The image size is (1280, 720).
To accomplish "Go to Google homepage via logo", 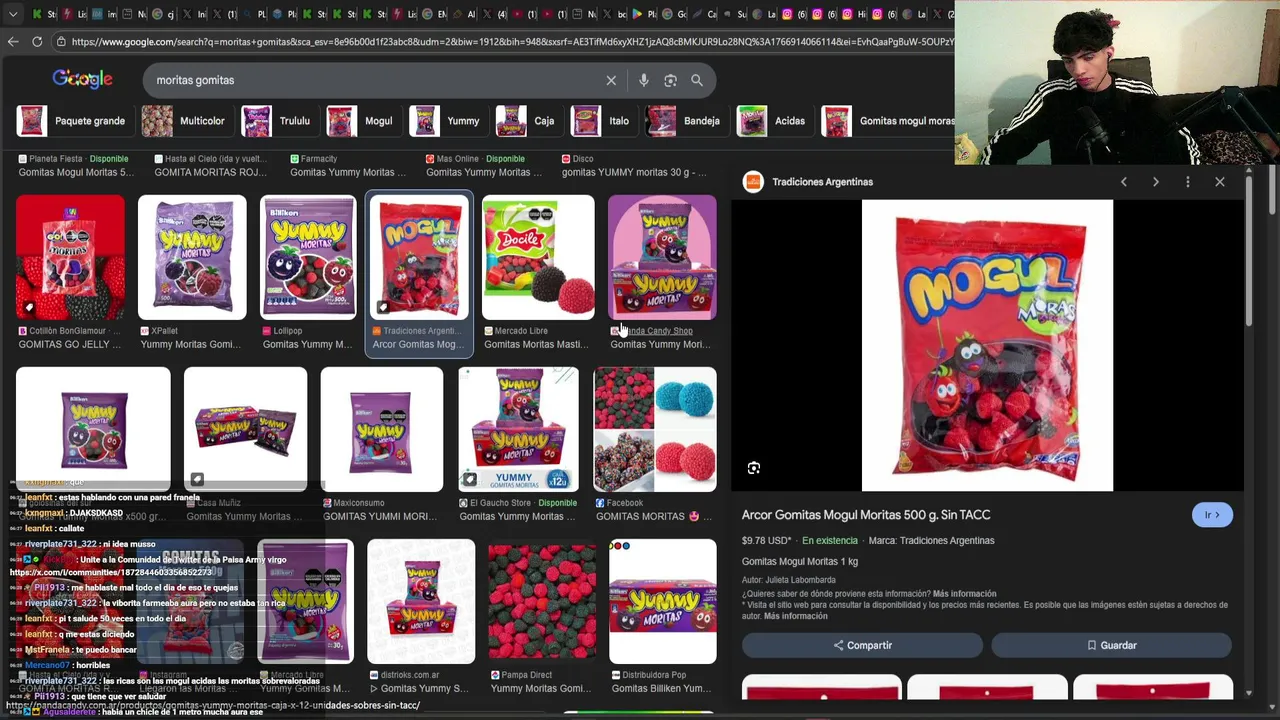I will (x=82, y=79).
